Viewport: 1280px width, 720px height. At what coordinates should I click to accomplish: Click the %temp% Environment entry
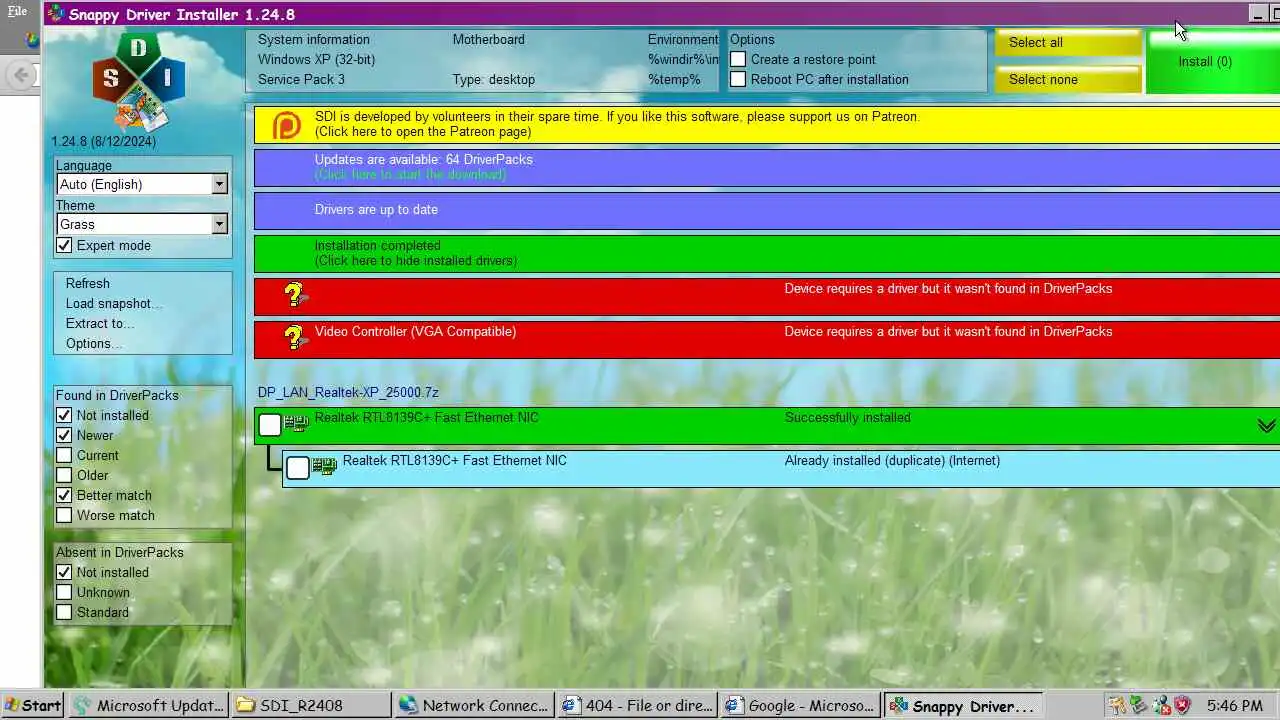(674, 79)
